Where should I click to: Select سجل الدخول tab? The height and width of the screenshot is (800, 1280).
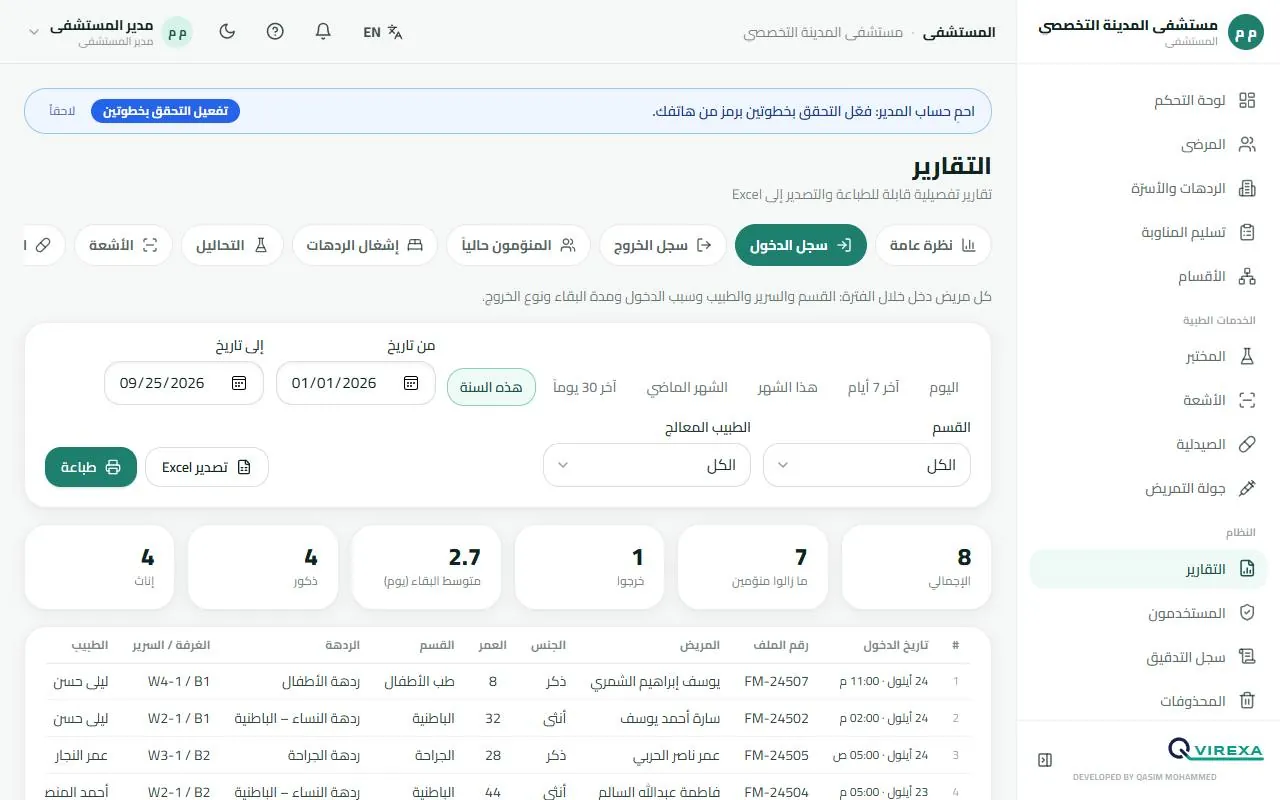coord(801,245)
